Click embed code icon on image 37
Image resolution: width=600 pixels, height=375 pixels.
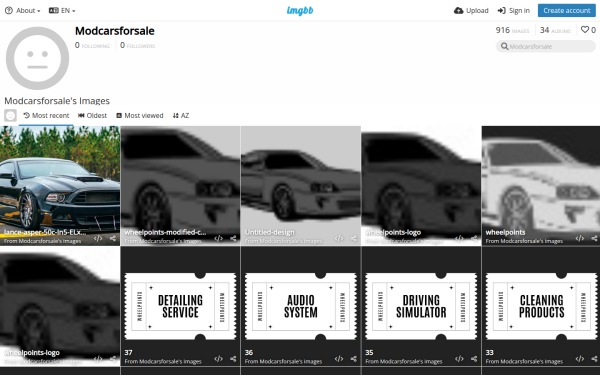click(218, 359)
